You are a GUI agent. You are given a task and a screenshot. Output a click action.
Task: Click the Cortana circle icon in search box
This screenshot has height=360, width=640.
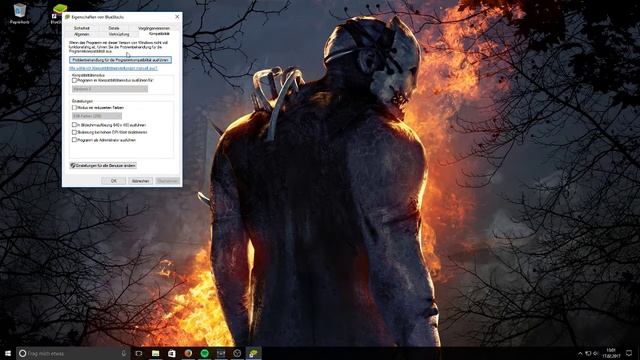tap(22, 353)
